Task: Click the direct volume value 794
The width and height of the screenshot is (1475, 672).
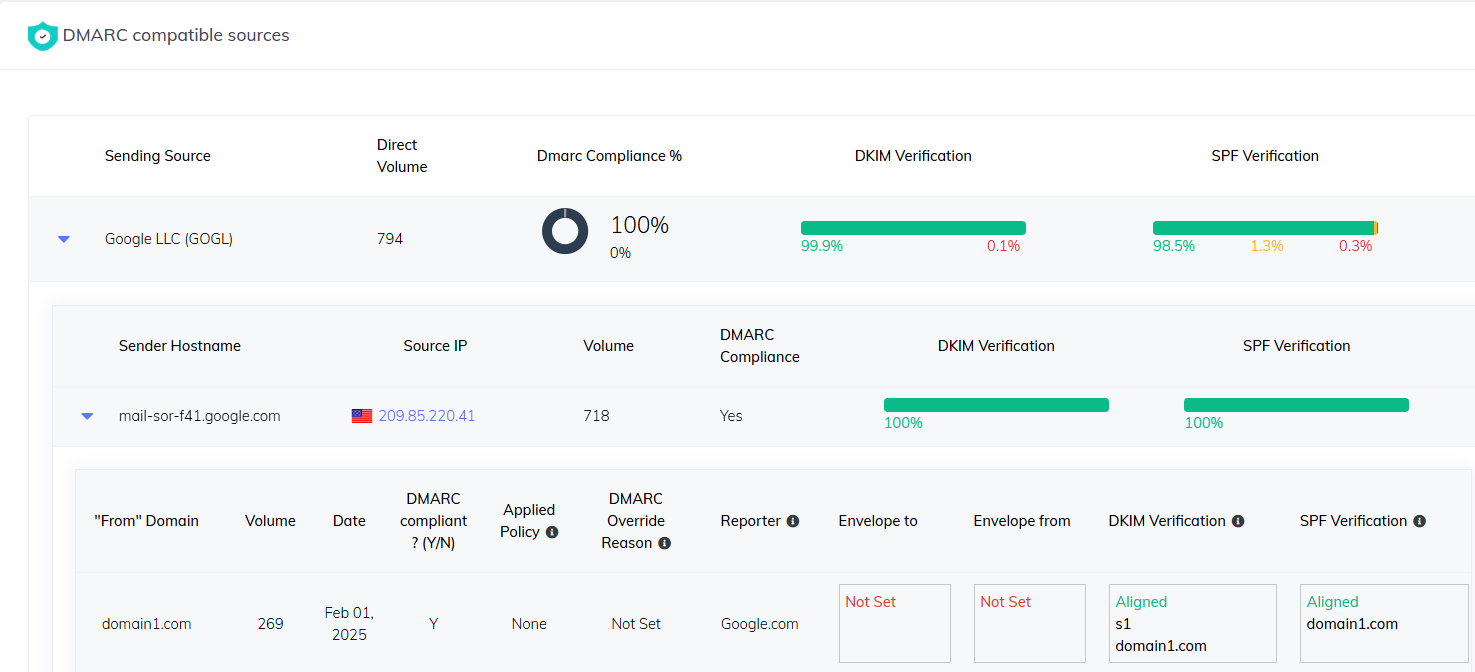Action: (x=390, y=239)
